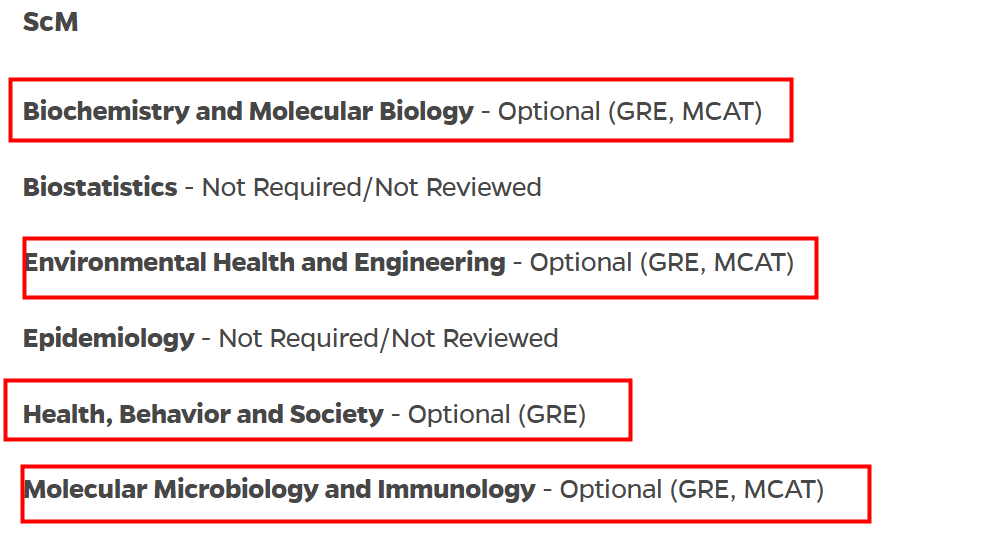Click the word "GRE" in the Molecular Microbiology line
Screen dimensions: 1001x536
coord(703,490)
